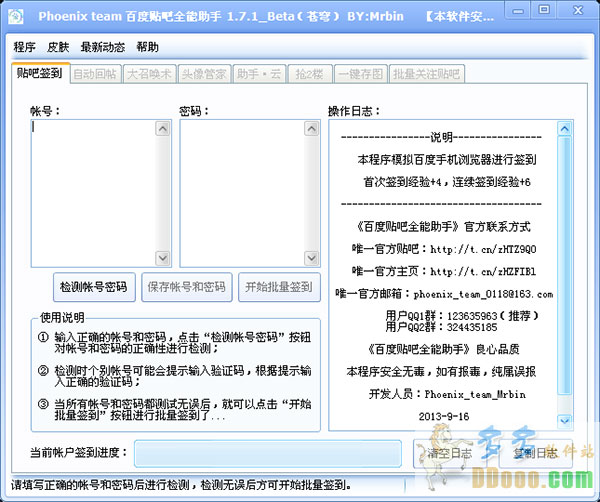Switch to the 自动回帖 tab
Screen dimensions: 600x502
point(95,74)
